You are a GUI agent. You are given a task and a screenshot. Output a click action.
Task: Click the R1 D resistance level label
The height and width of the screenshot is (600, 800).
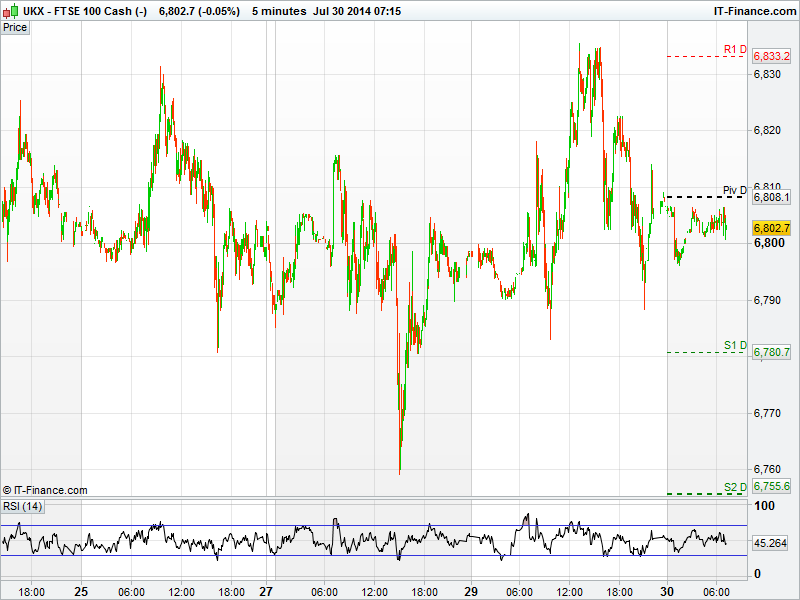735,50
